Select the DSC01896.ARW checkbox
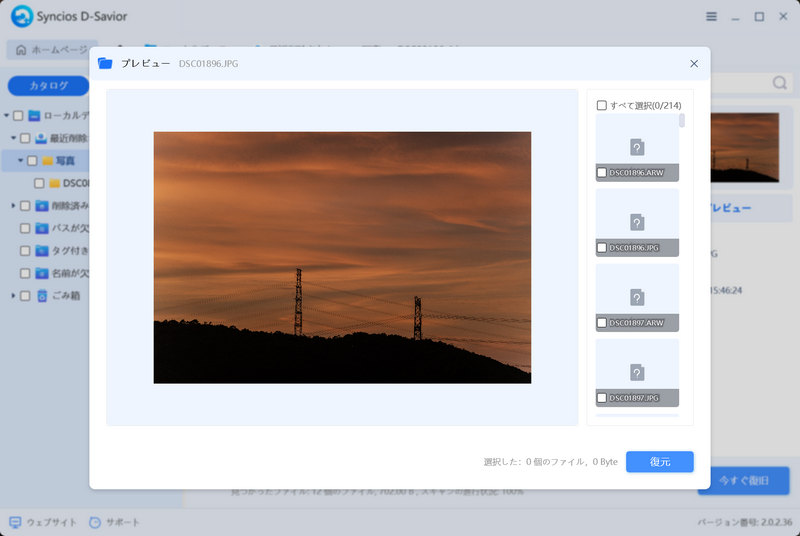Viewport: 800px width, 536px height. tap(602, 172)
